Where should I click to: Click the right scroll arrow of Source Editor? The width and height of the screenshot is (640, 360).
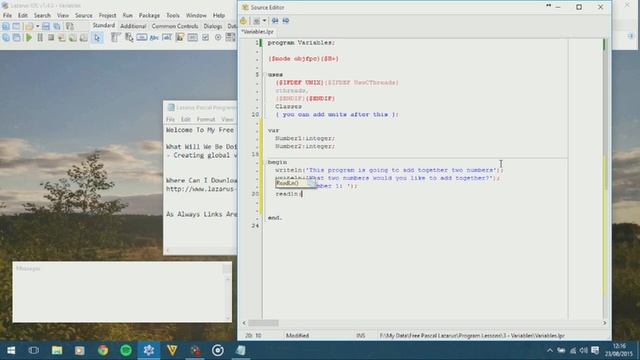click(x=604, y=323)
